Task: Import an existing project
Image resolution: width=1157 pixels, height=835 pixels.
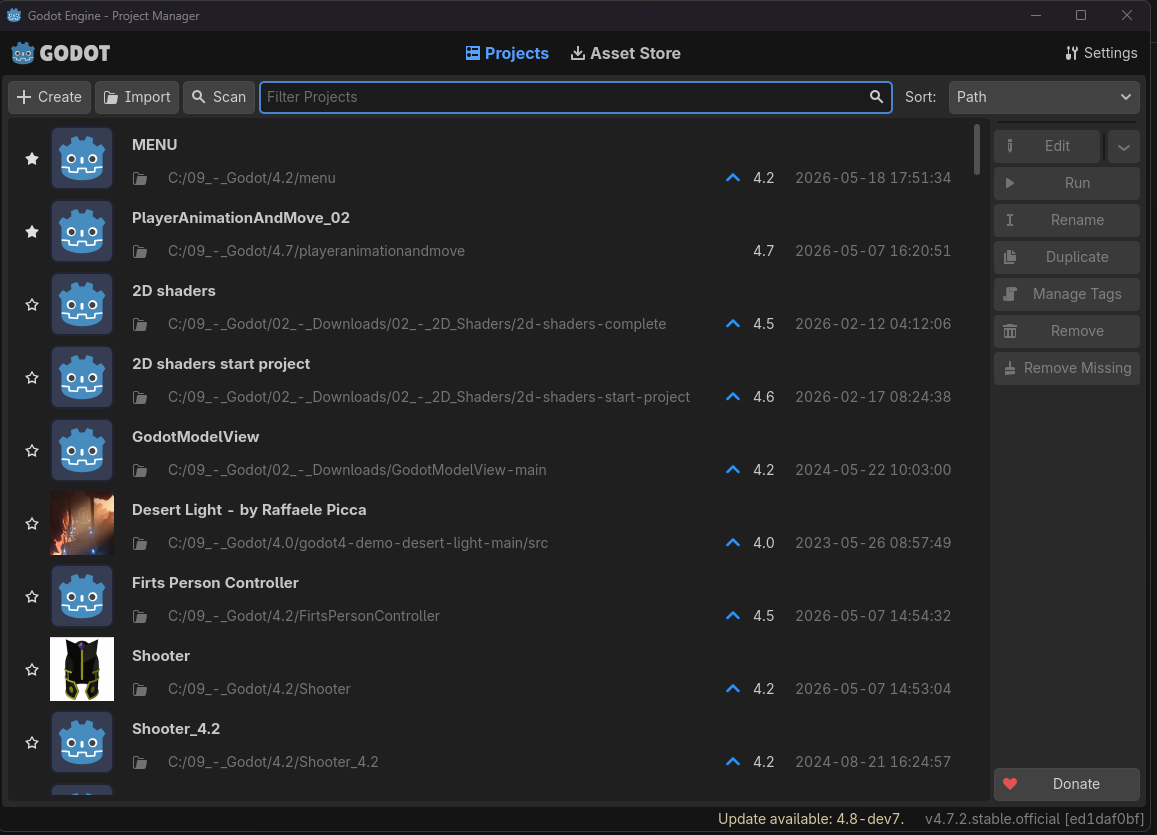Action: click(137, 97)
